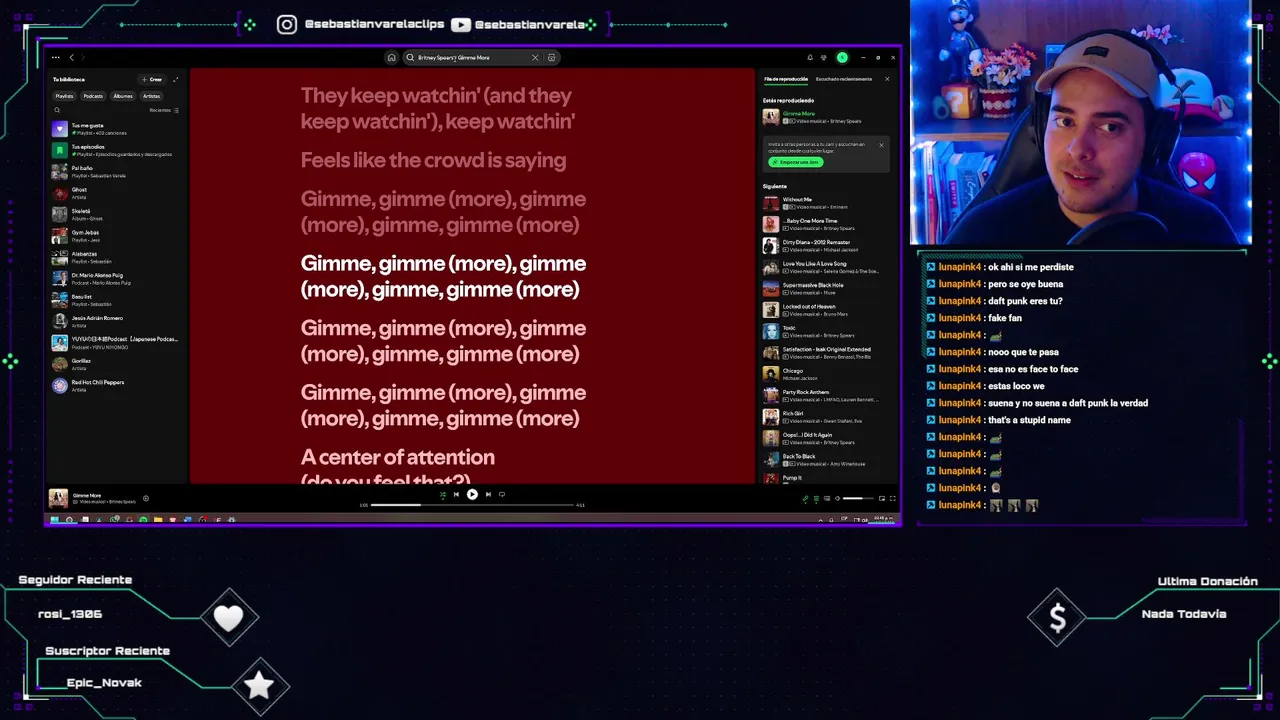Filter library by Podcasts

click(93, 96)
